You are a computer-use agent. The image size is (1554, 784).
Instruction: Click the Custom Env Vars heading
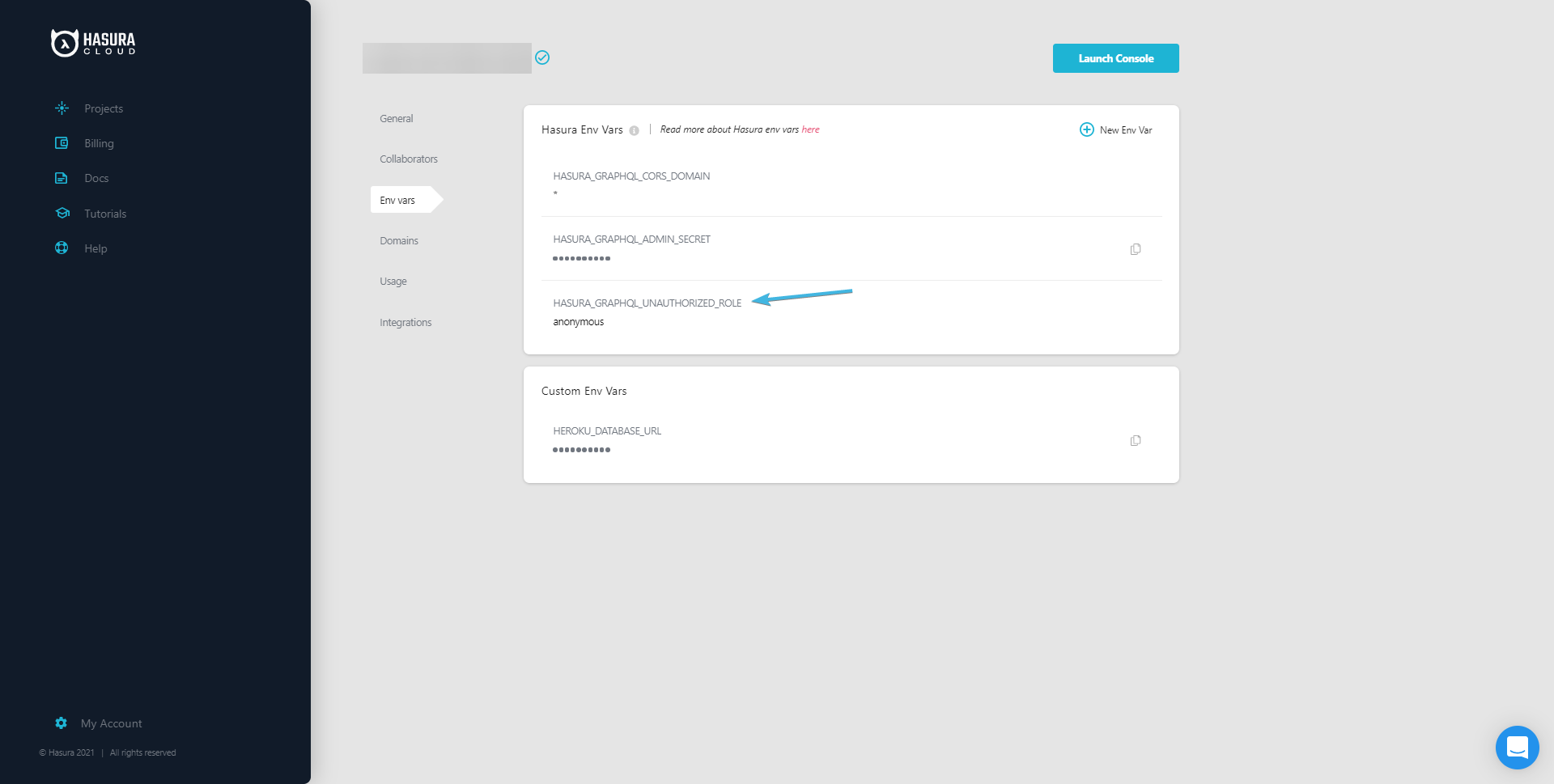pyautogui.click(x=584, y=391)
